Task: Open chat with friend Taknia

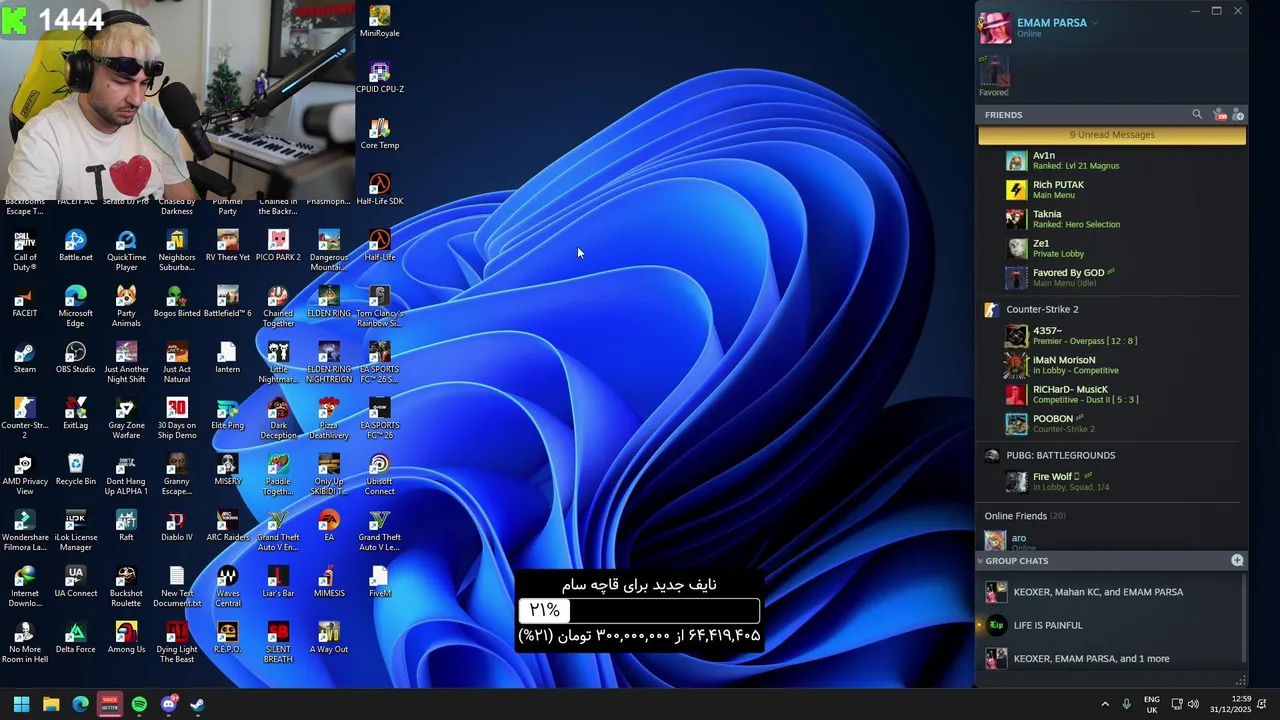Action: [x=1110, y=218]
